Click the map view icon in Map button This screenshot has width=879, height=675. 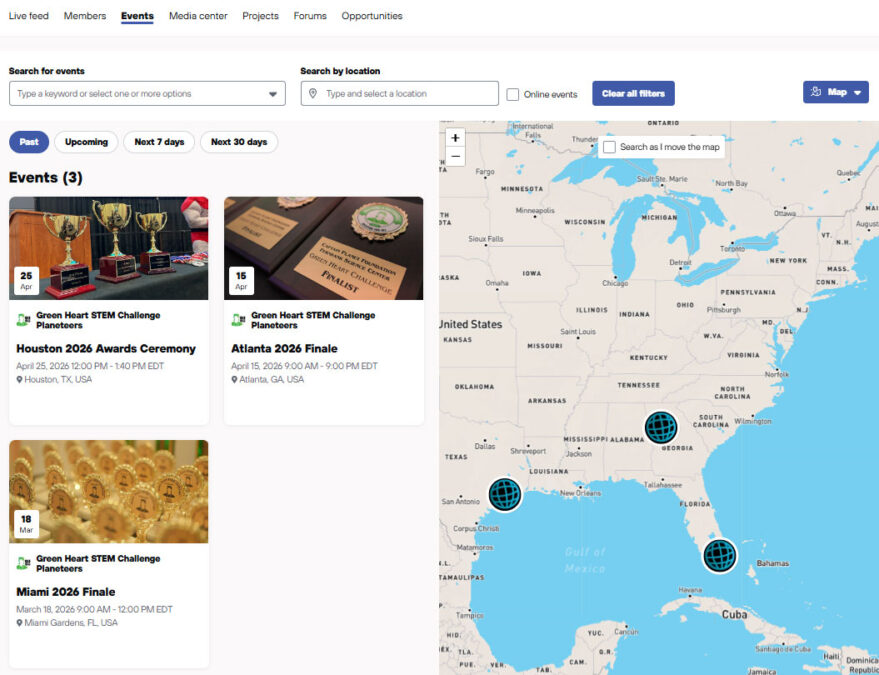[816, 92]
